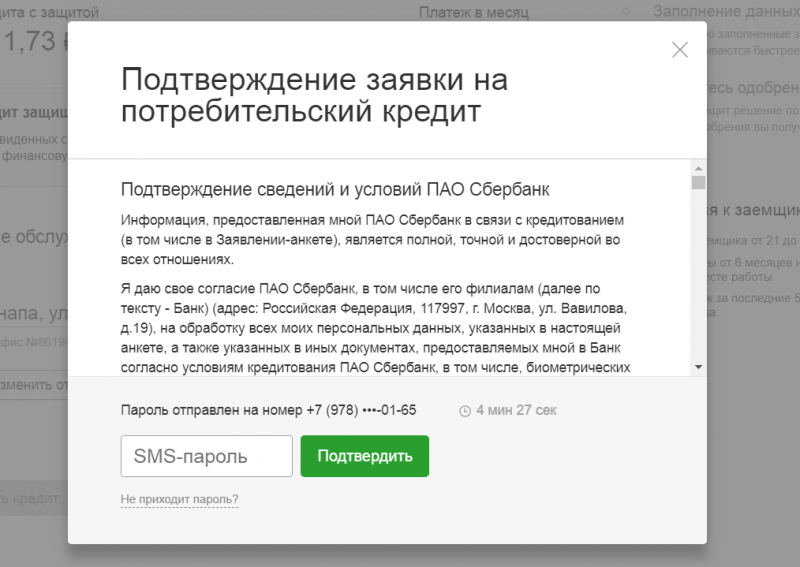Click the scrollbar thumb of terms text
This screenshot has width=800, height=567.
click(698, 182)
